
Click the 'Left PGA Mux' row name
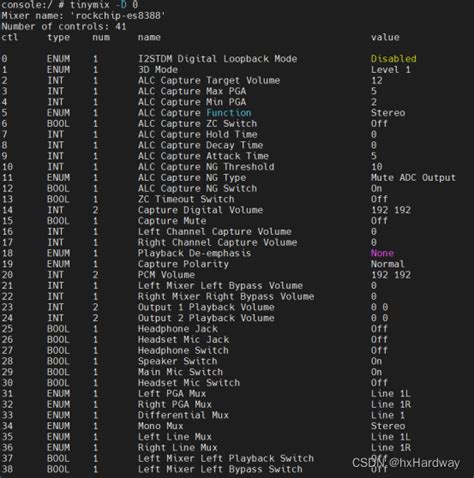coord(172,393)
